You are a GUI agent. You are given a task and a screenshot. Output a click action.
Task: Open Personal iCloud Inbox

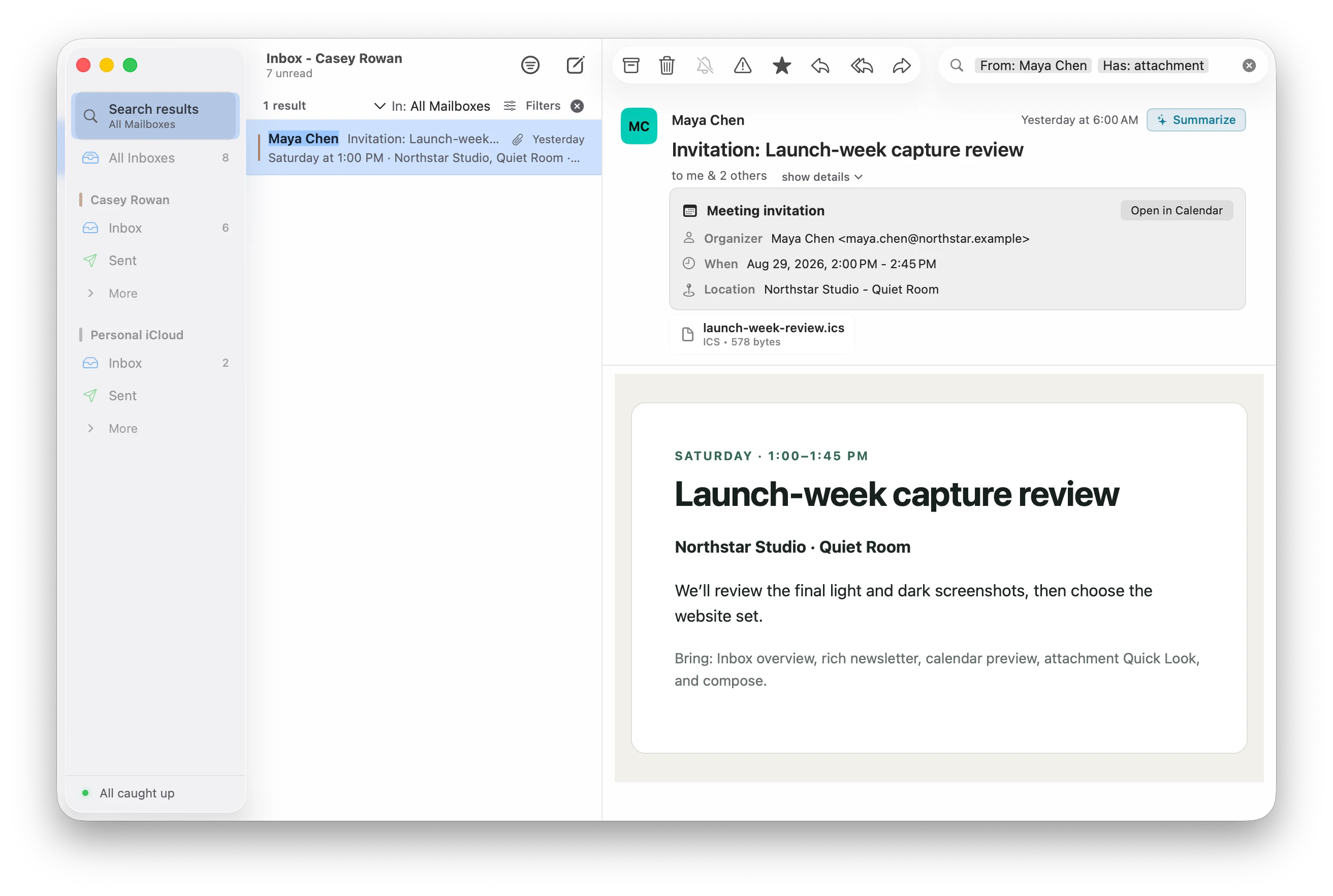click(155, 363)
